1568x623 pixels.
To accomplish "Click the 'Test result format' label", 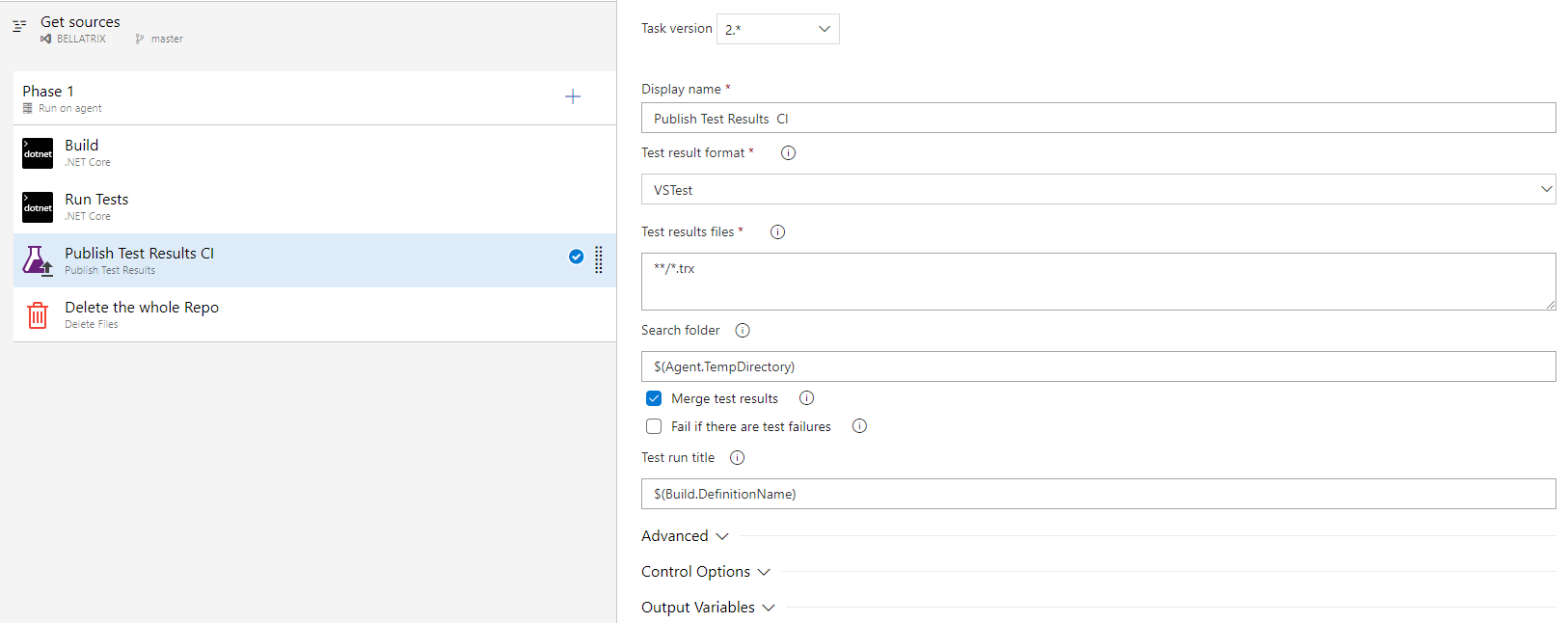I will [x=693, y=152].
